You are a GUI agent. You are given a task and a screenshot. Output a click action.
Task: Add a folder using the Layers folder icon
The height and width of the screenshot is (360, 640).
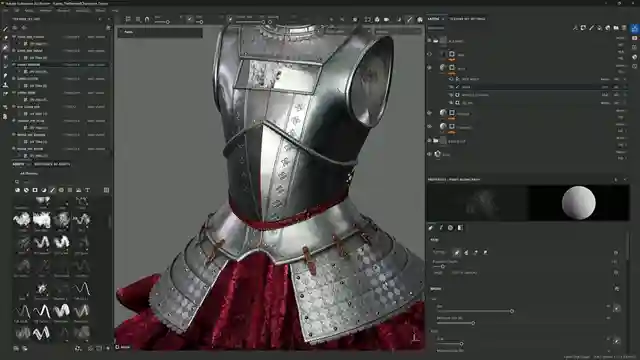pyautogui.click(x=616, y=28)
